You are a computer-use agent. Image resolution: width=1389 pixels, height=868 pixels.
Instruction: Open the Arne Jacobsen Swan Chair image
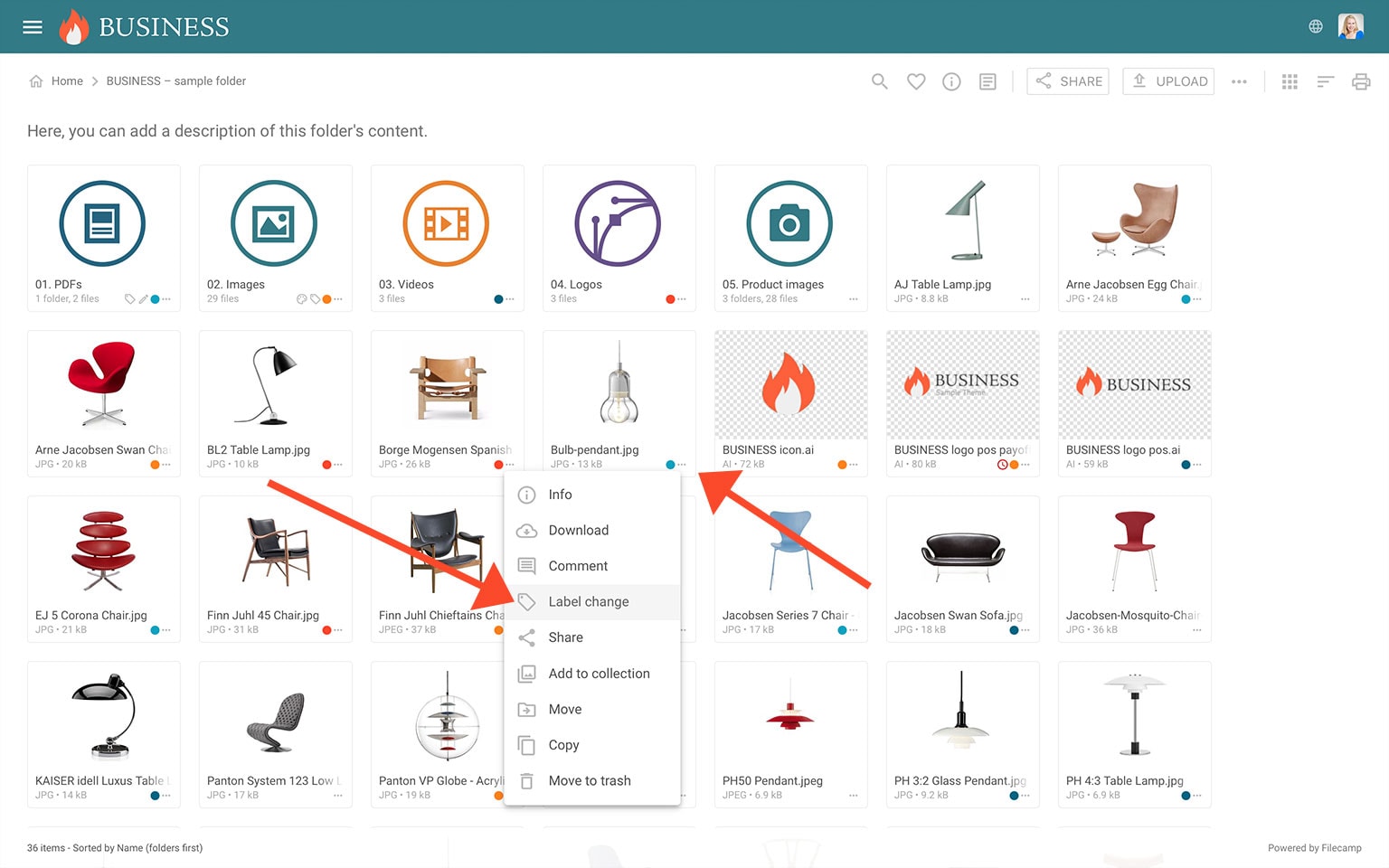pyautogui.click(x=103, y=384)
